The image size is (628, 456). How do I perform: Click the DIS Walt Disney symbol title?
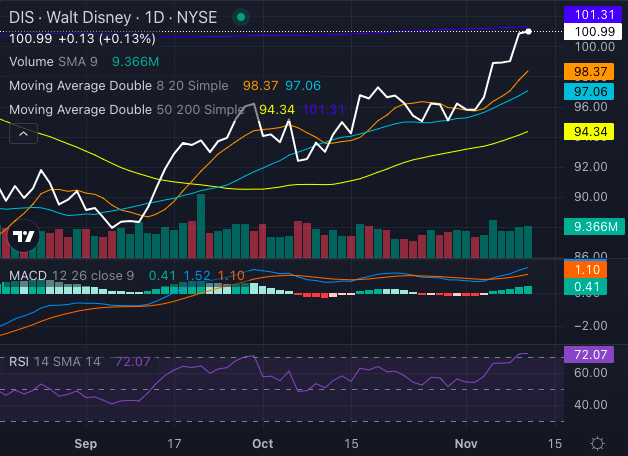(x=68, y=18)
